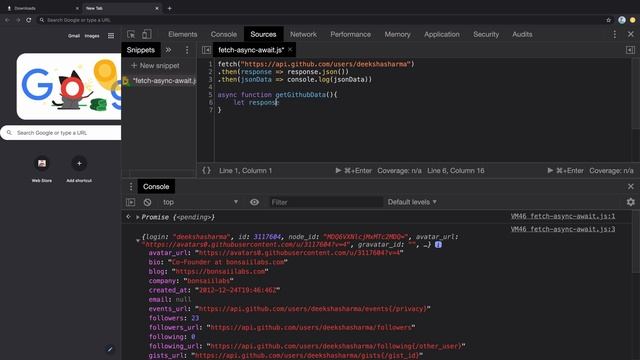Click the pretty print braces icon
This screenshot has height=360, width=640.
tap(207, 171)
